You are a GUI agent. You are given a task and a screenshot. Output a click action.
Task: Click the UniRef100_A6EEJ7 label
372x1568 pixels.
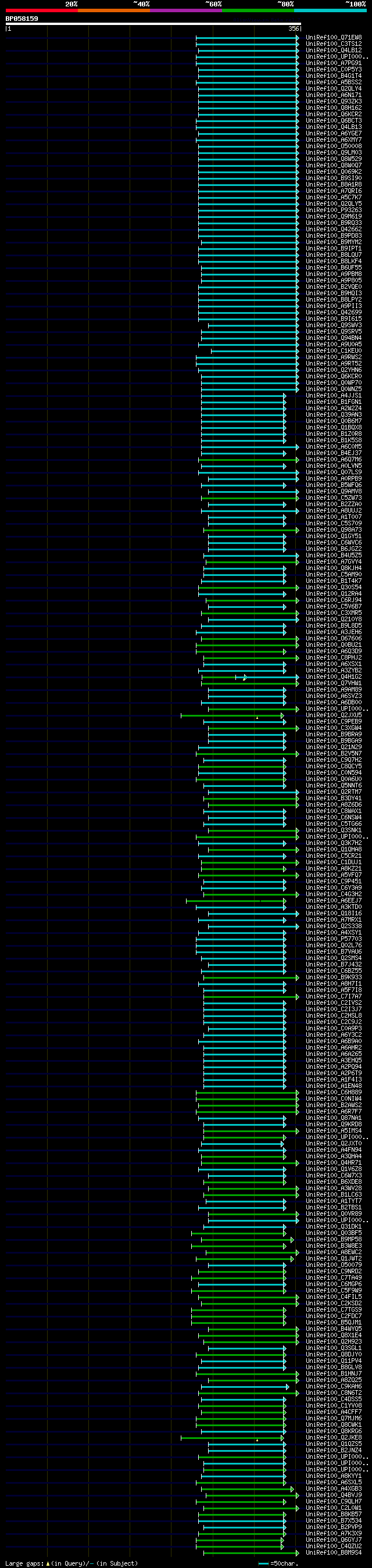(334, 901)
